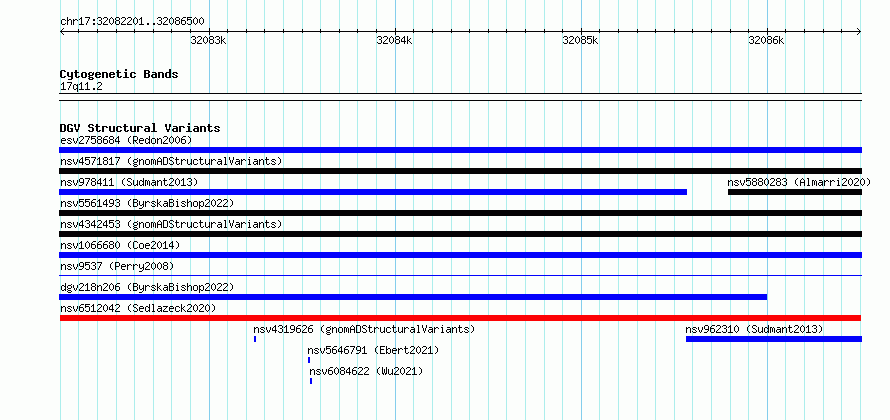Click the dgv218n206 (ByrskaBishop2022) label
The height and width of the screenshot is (420, 890).
(146, 287)
